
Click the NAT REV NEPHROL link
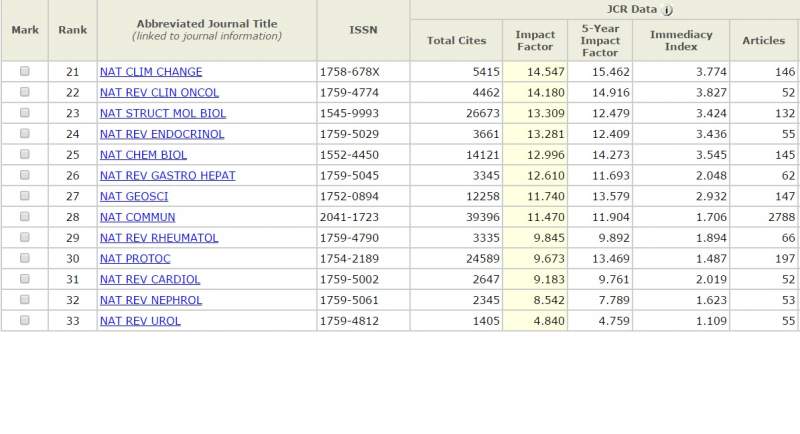(x=151, y=300)
